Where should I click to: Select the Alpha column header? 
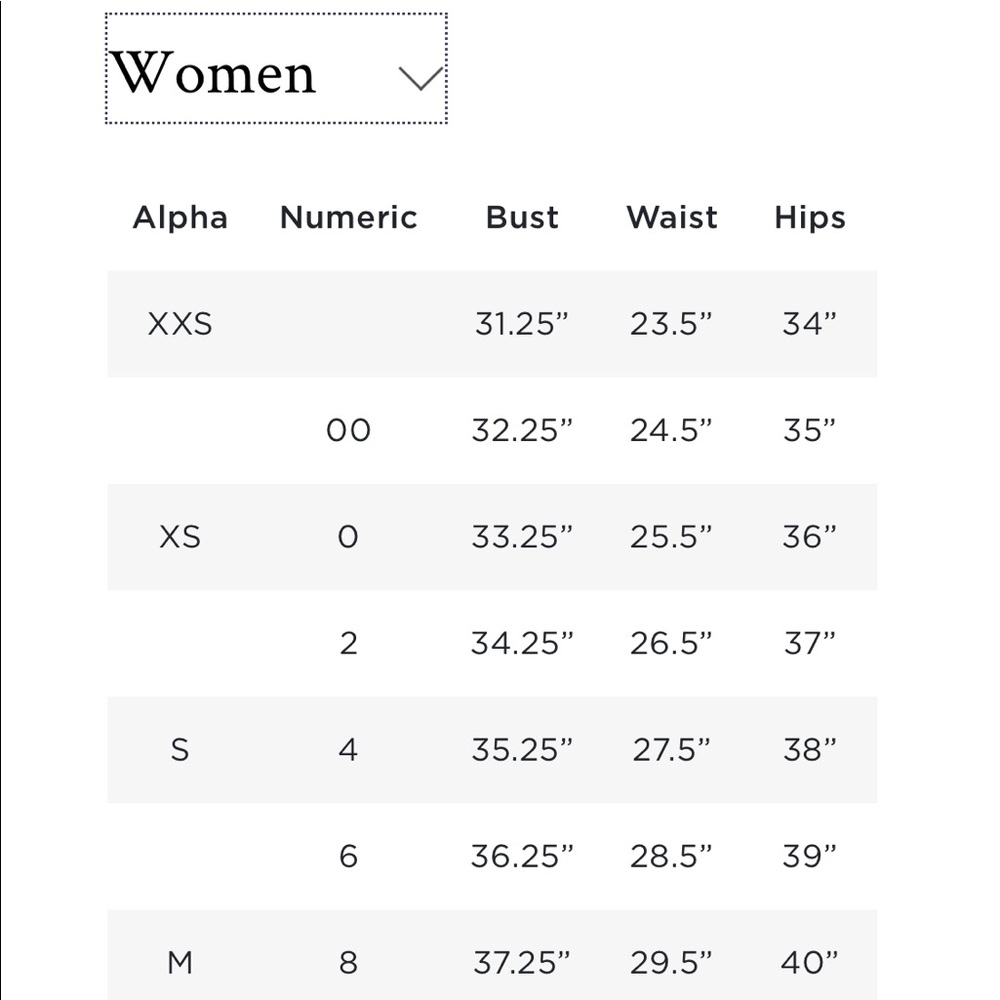(180, 217)
